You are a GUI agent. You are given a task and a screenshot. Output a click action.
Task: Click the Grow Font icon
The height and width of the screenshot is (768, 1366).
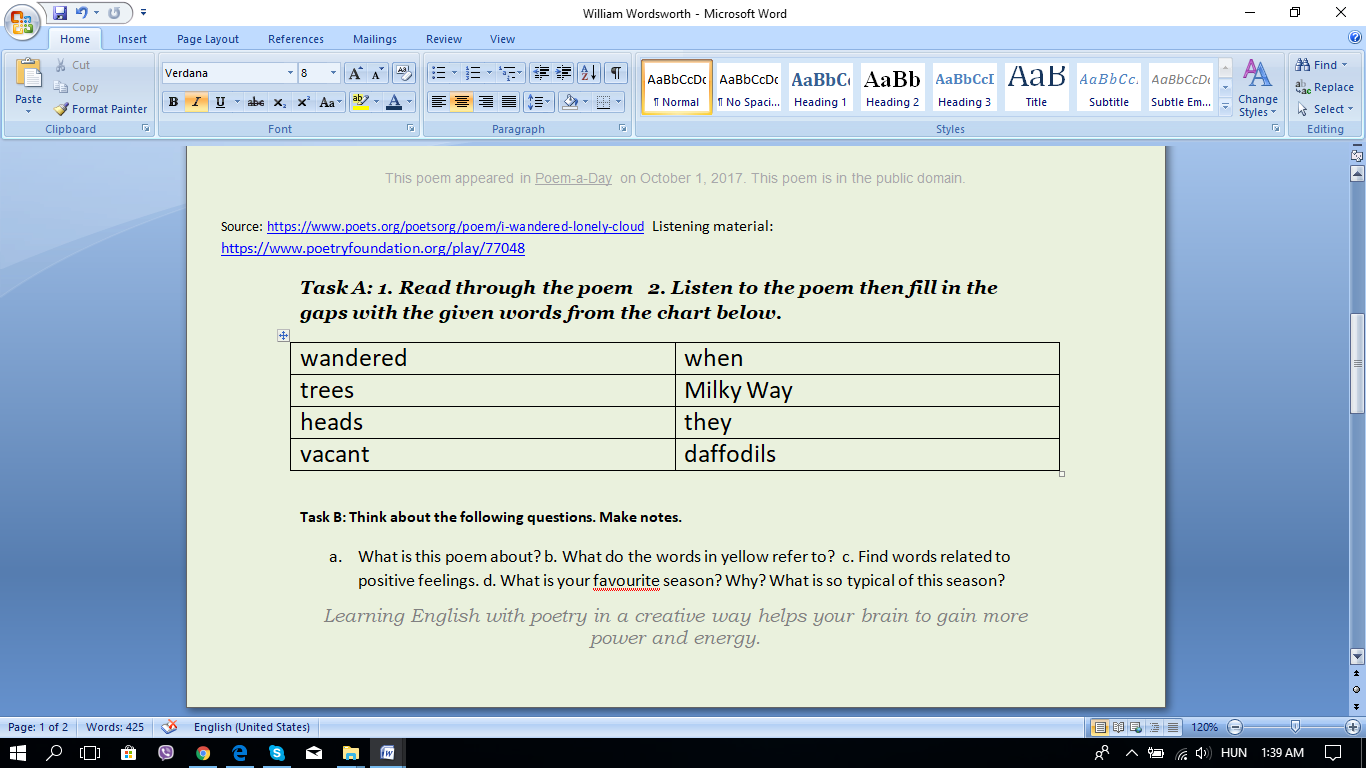355,73
